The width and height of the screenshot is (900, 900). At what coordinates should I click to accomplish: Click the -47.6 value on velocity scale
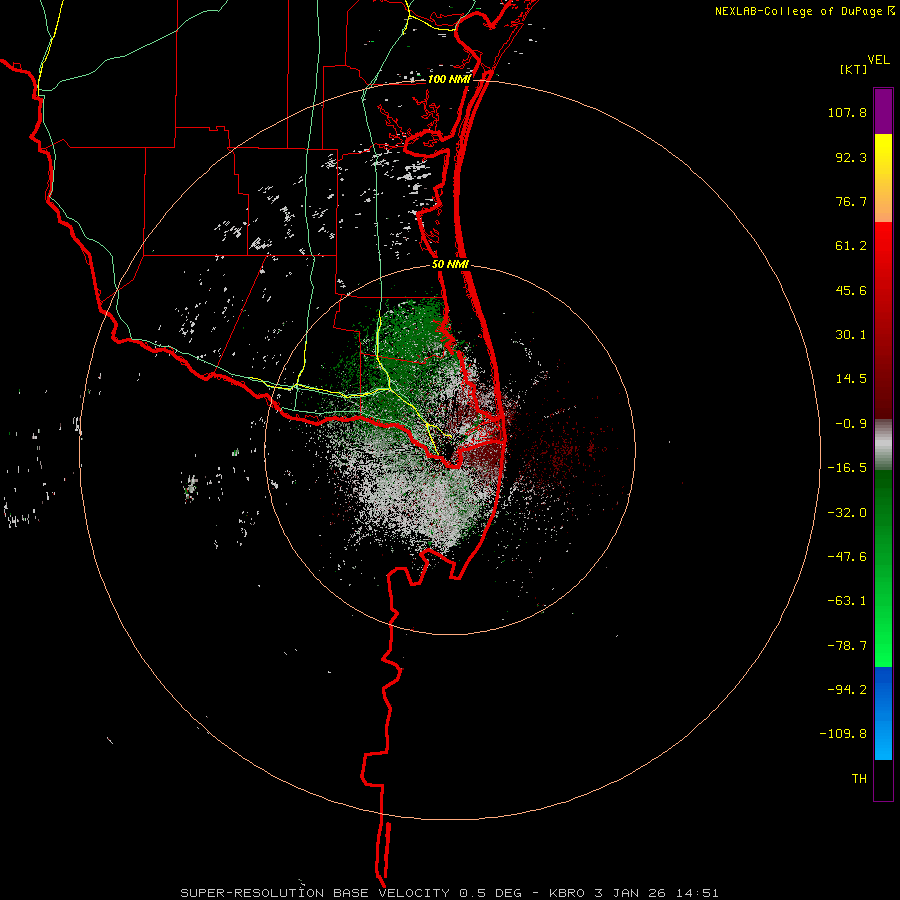pyautogui.click(x=847, y=557)
